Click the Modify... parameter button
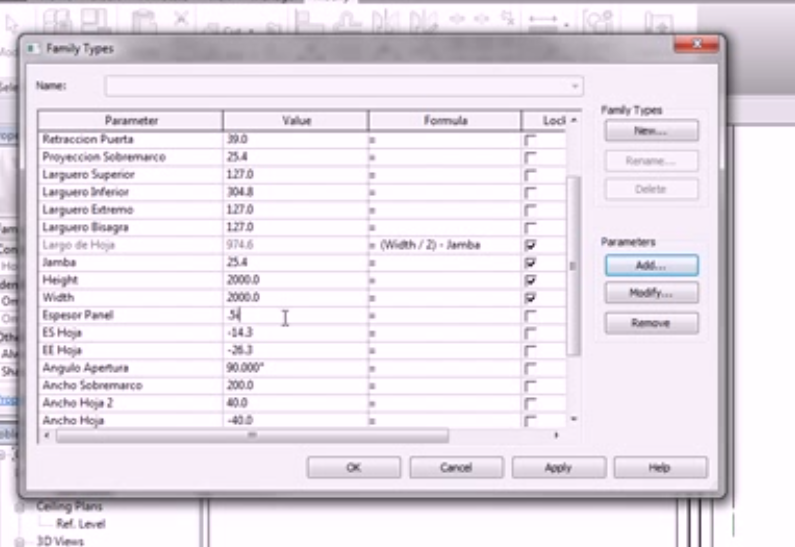This screenshot has width=795, height=547. tap(652, 293)
